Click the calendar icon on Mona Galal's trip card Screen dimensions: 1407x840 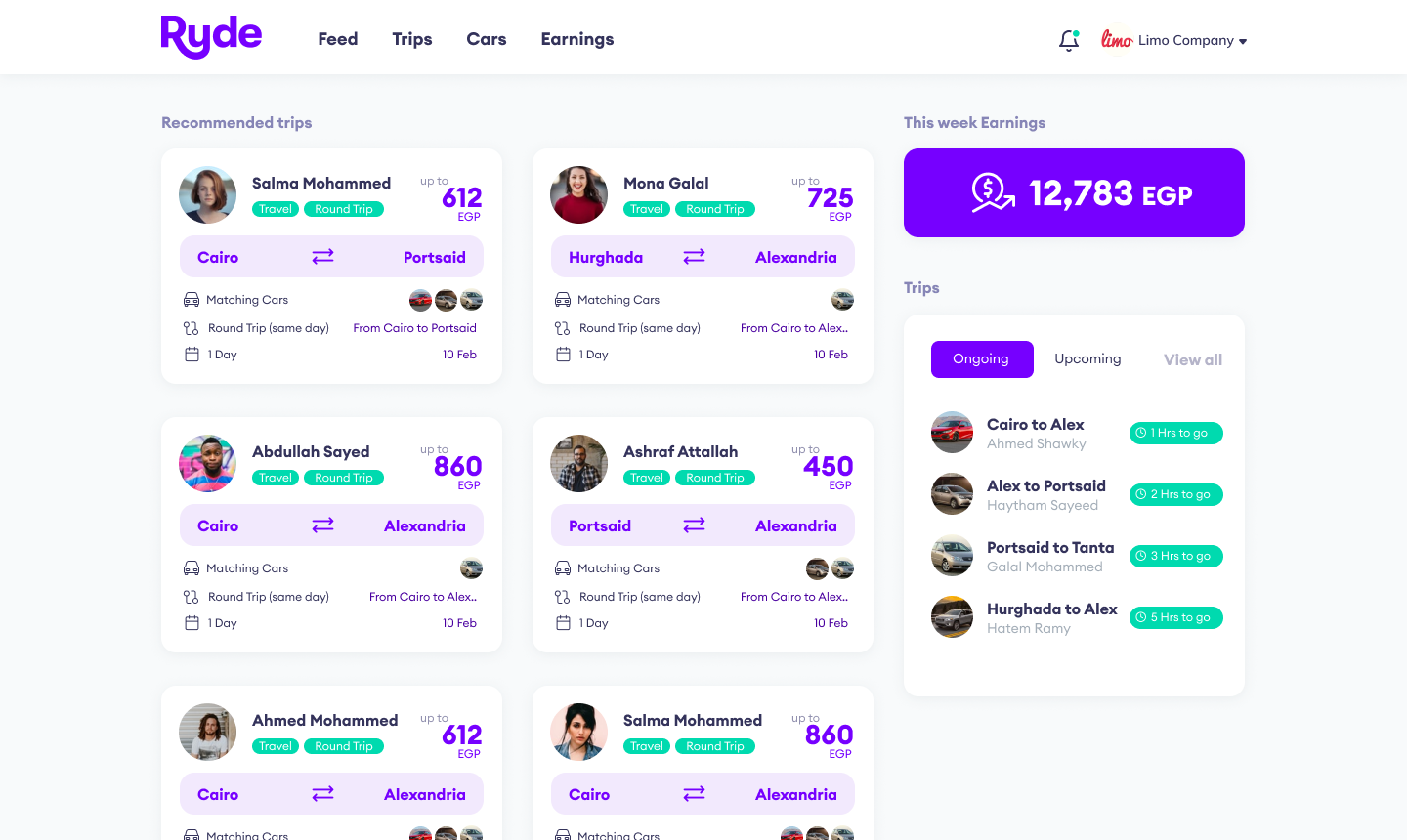[563, 354]
